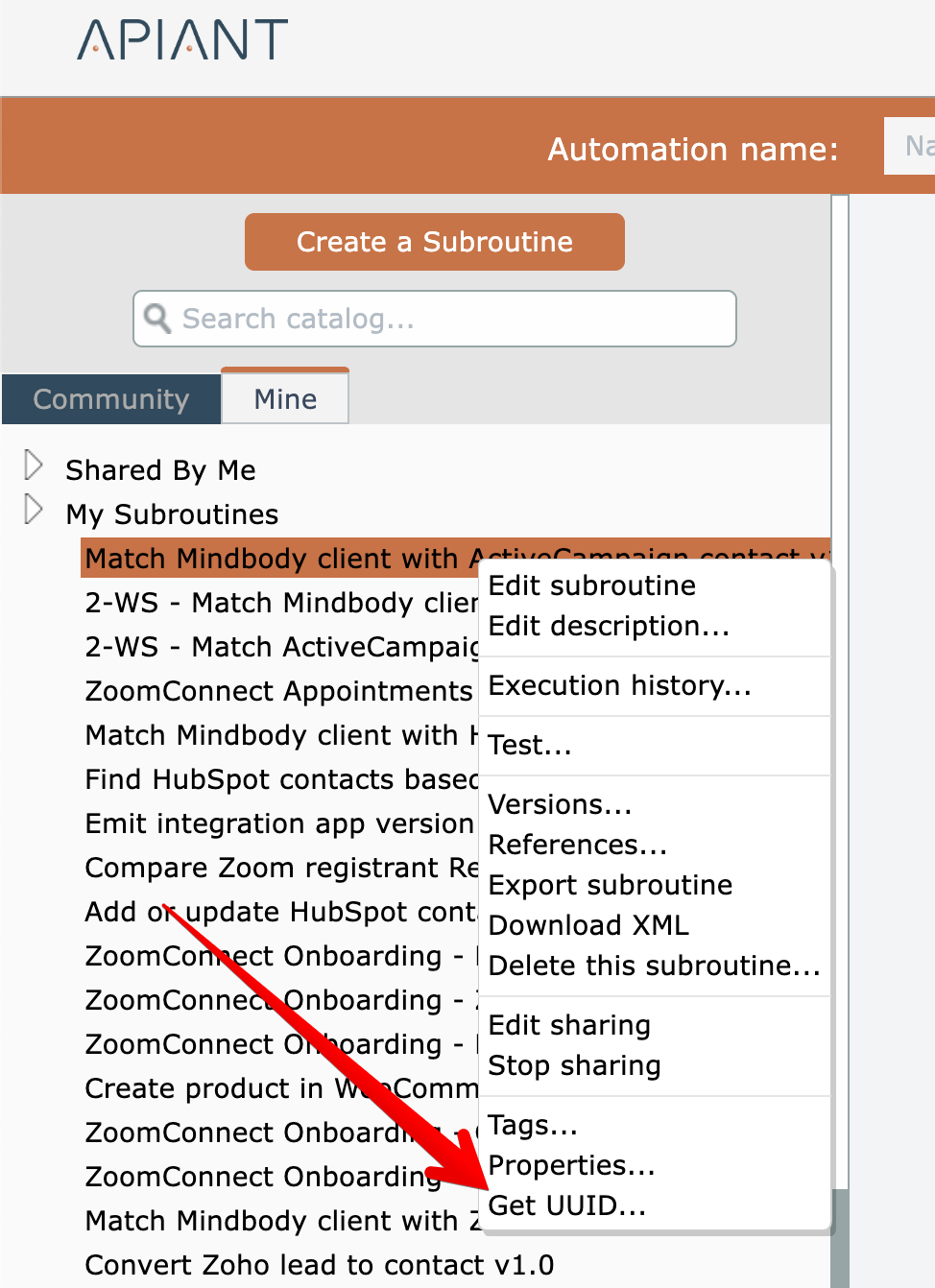935x1288 pixels.
Task: Choose Get UUID from context menu
Action: click(x=566, y=1205)
